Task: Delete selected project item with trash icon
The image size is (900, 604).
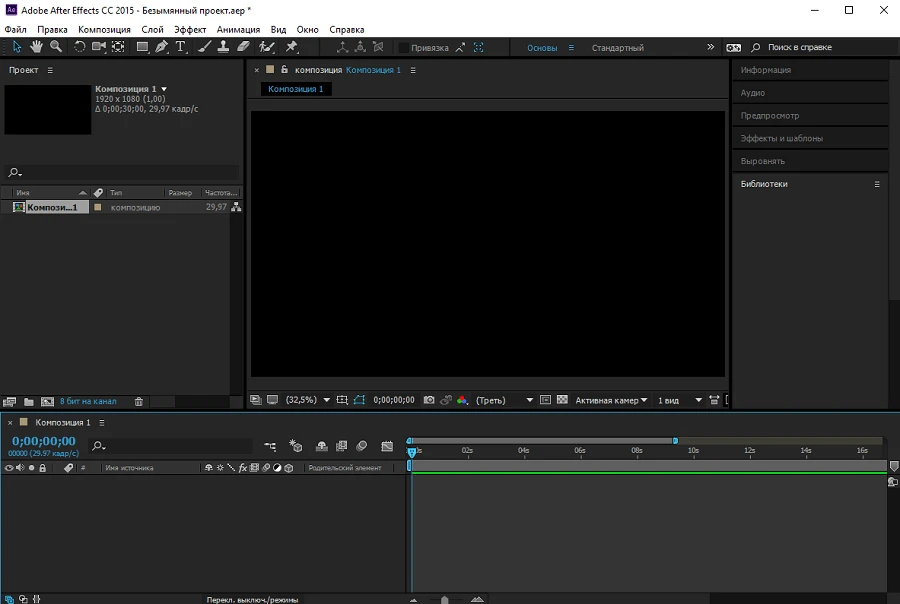Action: tap(138, 402)
